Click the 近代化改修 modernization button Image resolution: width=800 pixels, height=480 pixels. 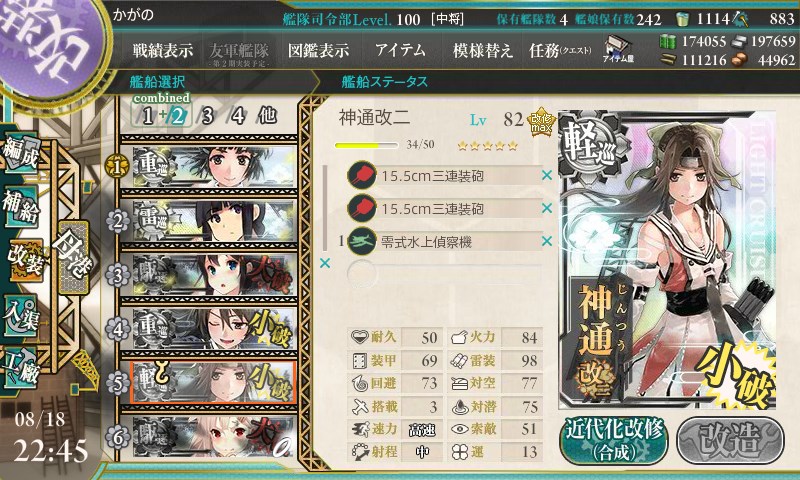click(614, 441)
